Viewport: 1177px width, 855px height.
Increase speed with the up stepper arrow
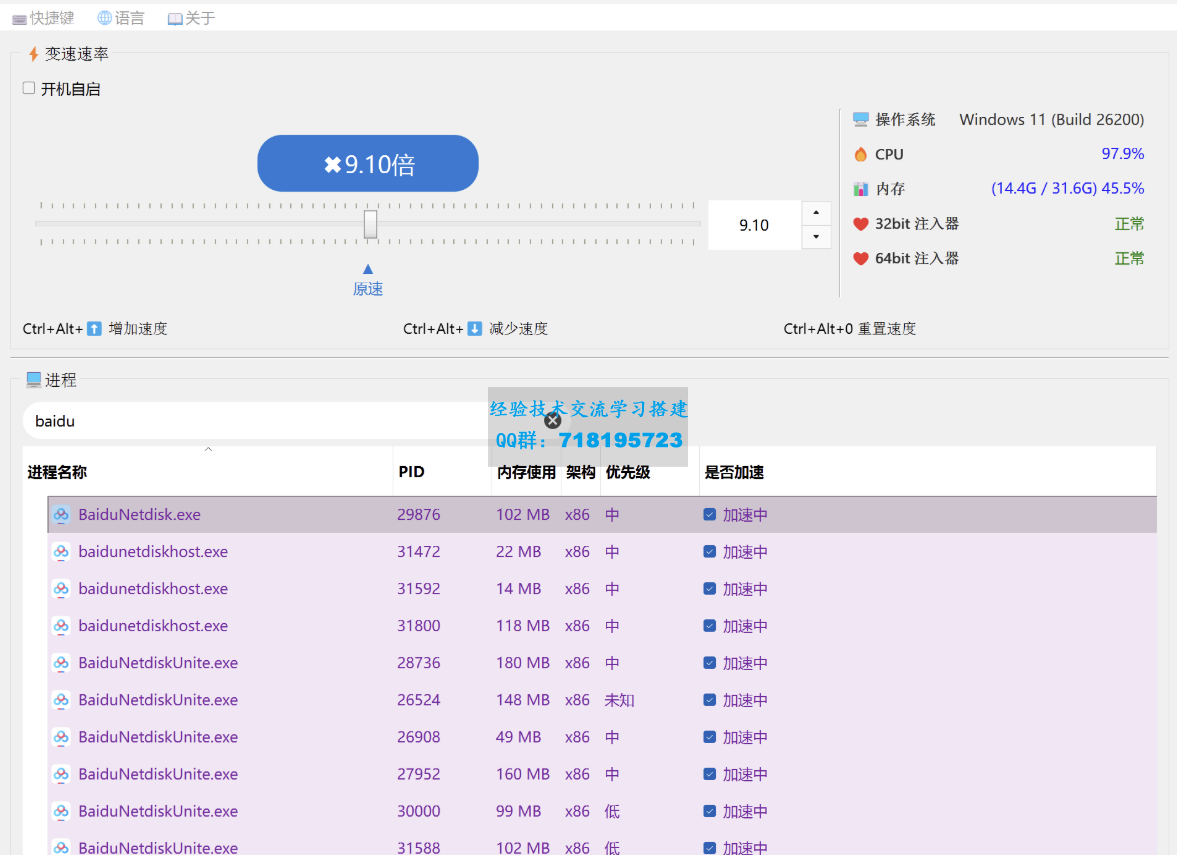(x=817, y=213)
